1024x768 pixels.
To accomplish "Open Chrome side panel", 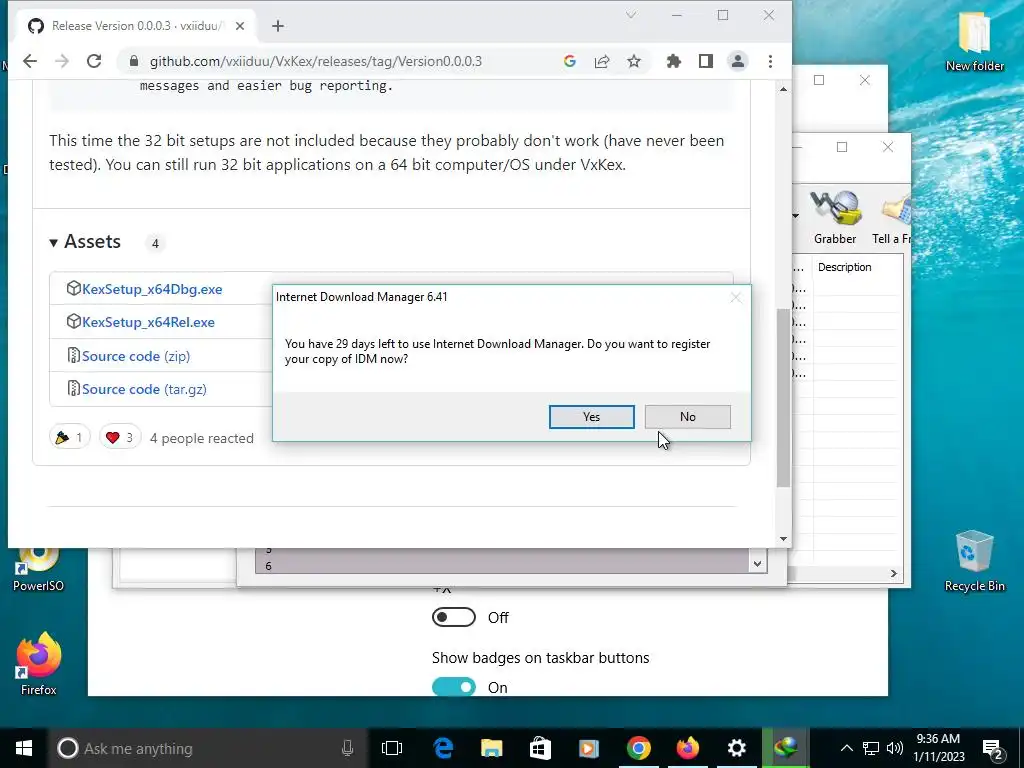I will tap(705, 61).
